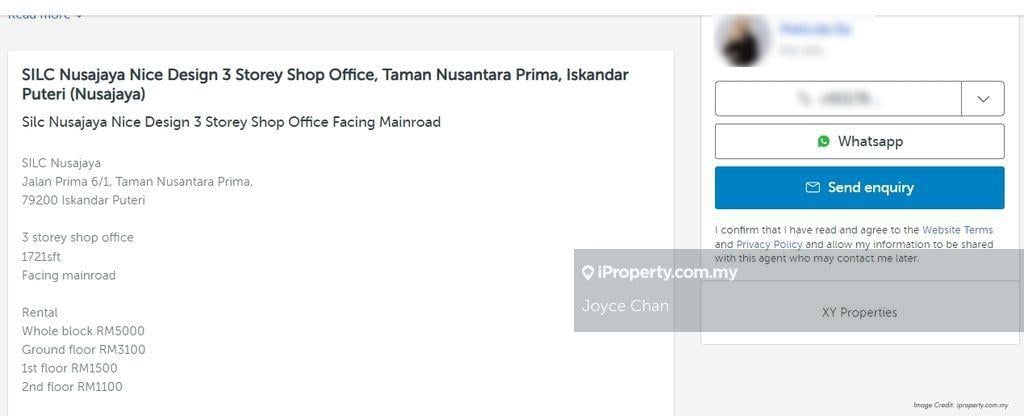
Task: Reveal the agent's blurred phone number
Action: 838,99
